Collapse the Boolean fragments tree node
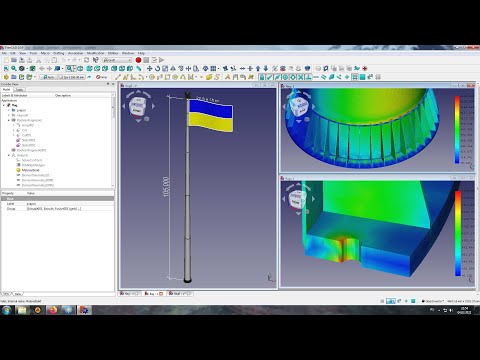Screen dimensions: 480x360 click(9, 120)
